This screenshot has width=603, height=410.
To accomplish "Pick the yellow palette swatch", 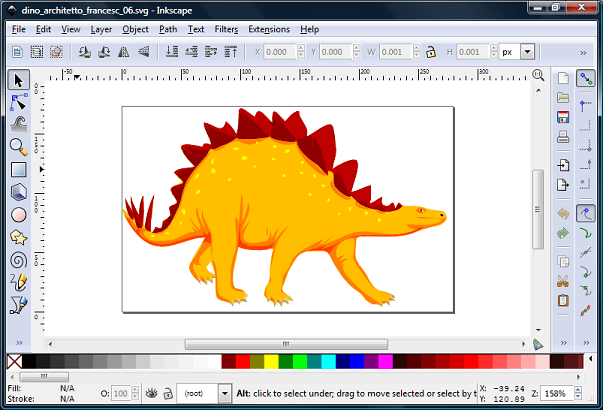I will point(272,362).
